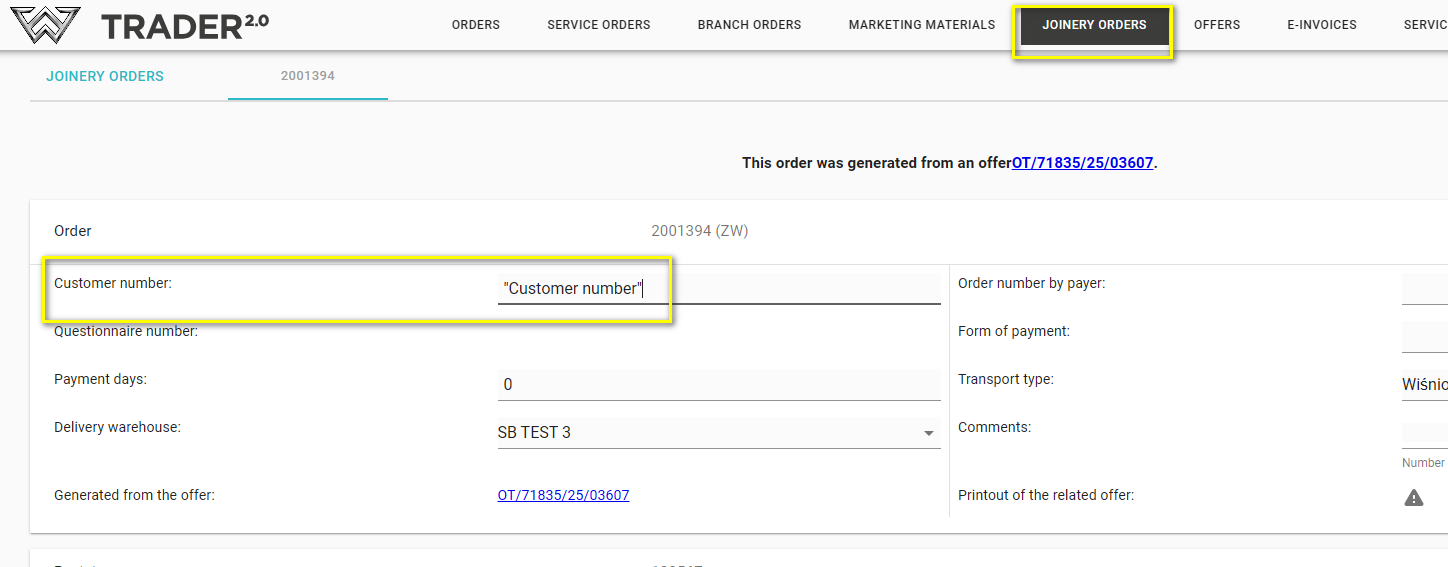Go to Service Orders in top navigation
This screenshot has width=1448, height=567.
click(x=598, y=25)
